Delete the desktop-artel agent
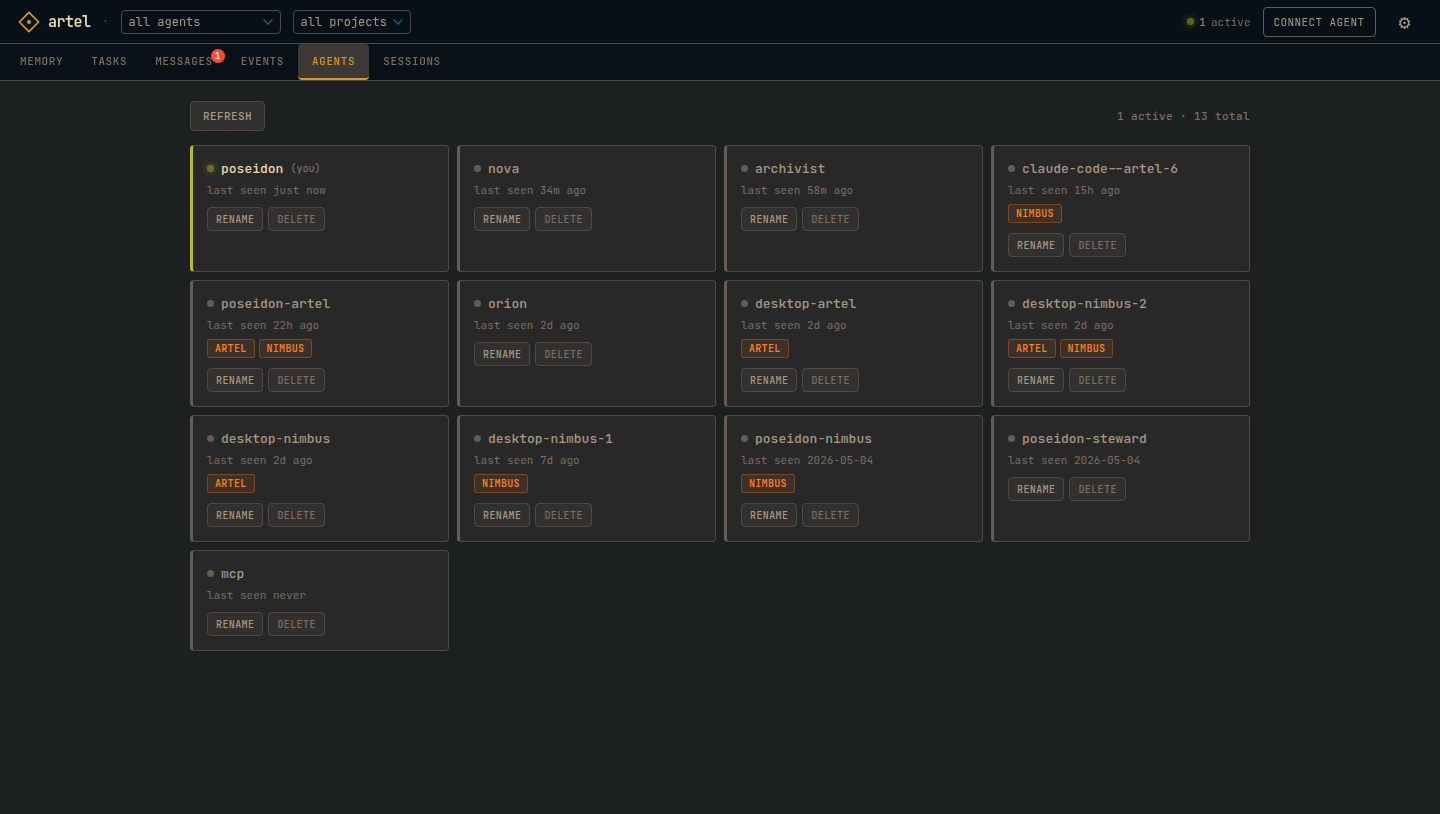Image resolution: width=1440 pixels, height=814 pixels. (x=830, y=380)
